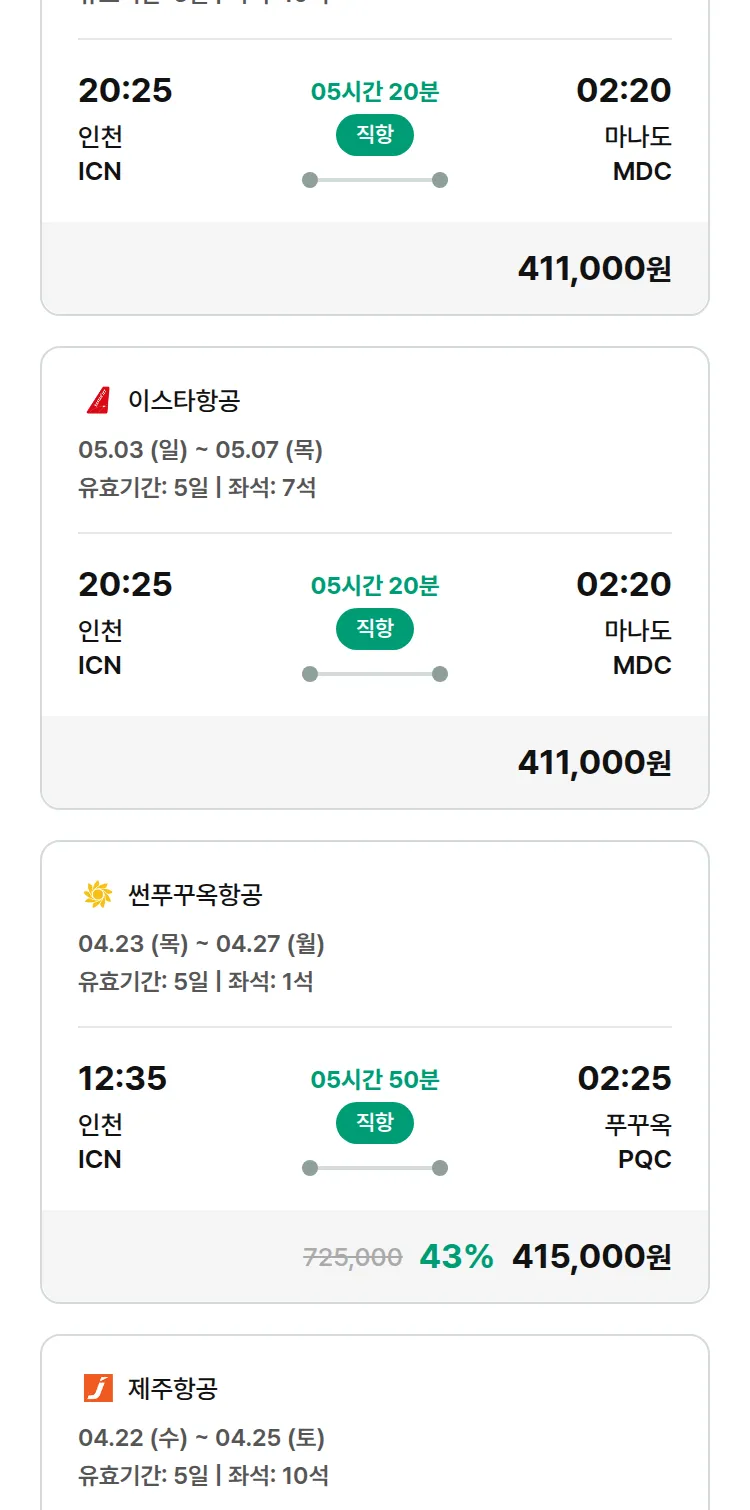This screenshot has width=750, height=1510.
Task: Tap the 직항 badge on the 썬푸꾸옥항공 card
Action: coord(375,1123)
